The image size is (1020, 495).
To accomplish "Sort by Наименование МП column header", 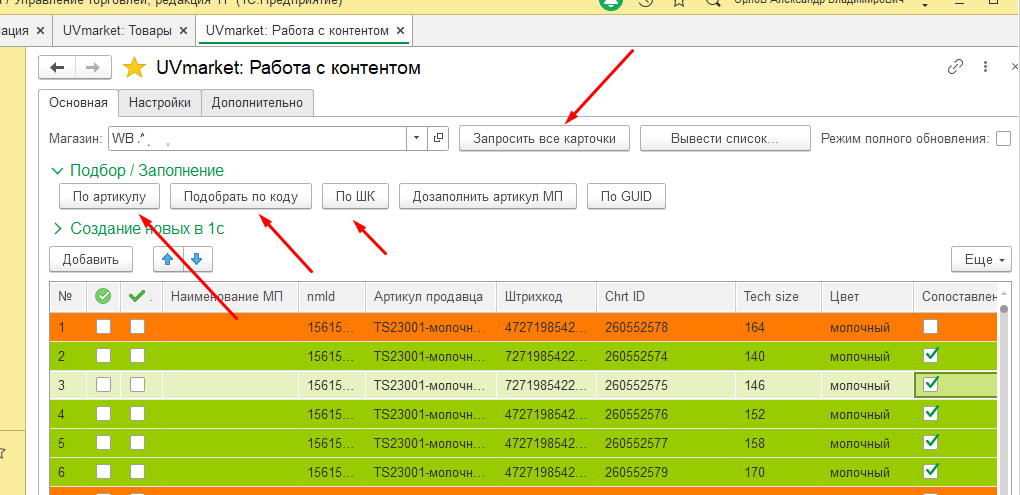I will [x=230, y=297].
